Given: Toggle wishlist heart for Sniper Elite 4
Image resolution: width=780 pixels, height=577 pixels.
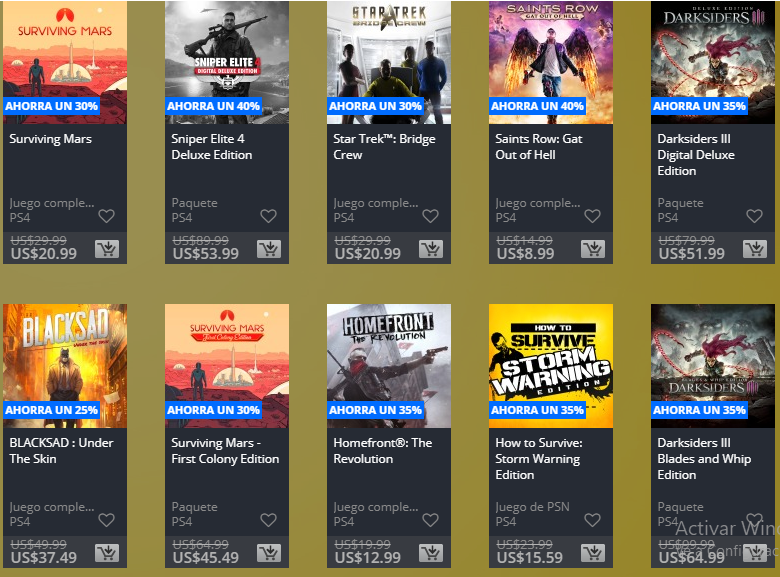Looking at the screenshot, I should click(x=269, y=216).
